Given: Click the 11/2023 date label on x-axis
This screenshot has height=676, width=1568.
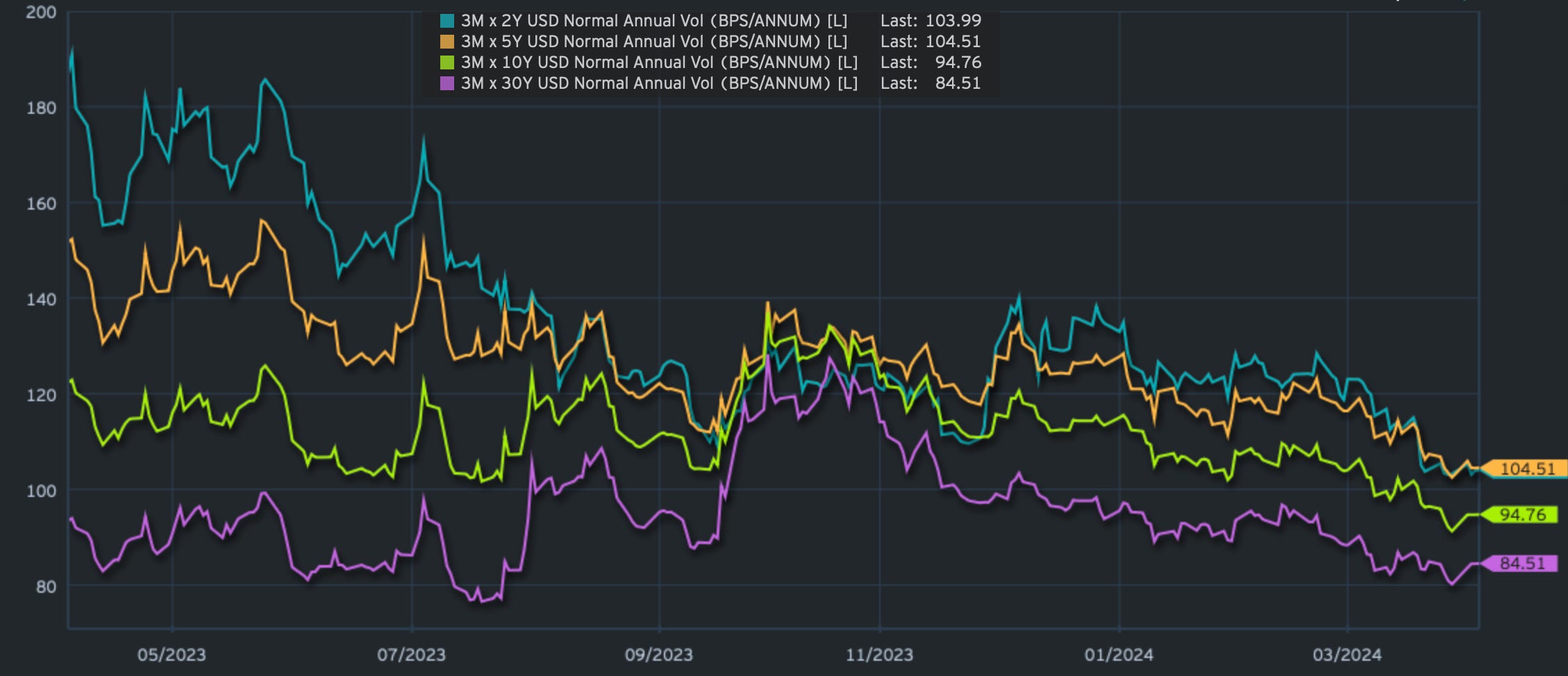Looking at the screenshot, I should click(879, 654).
